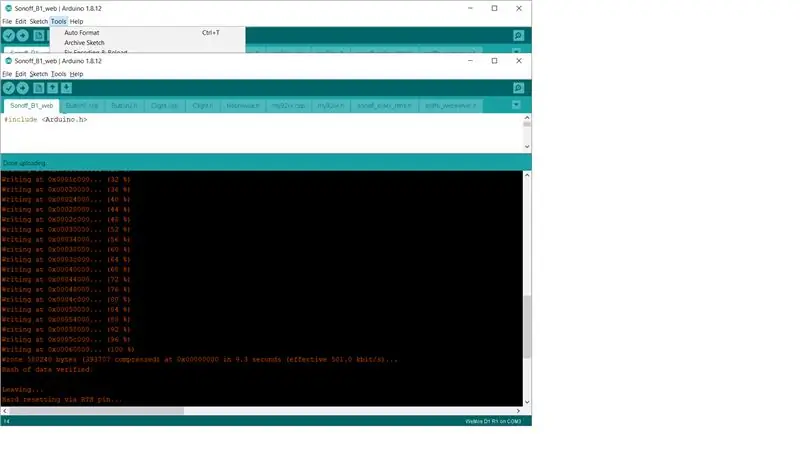The width and height of the screenshot is (800, 450).
Task: Click the Hash of data verified line
Action: [46, 369]
